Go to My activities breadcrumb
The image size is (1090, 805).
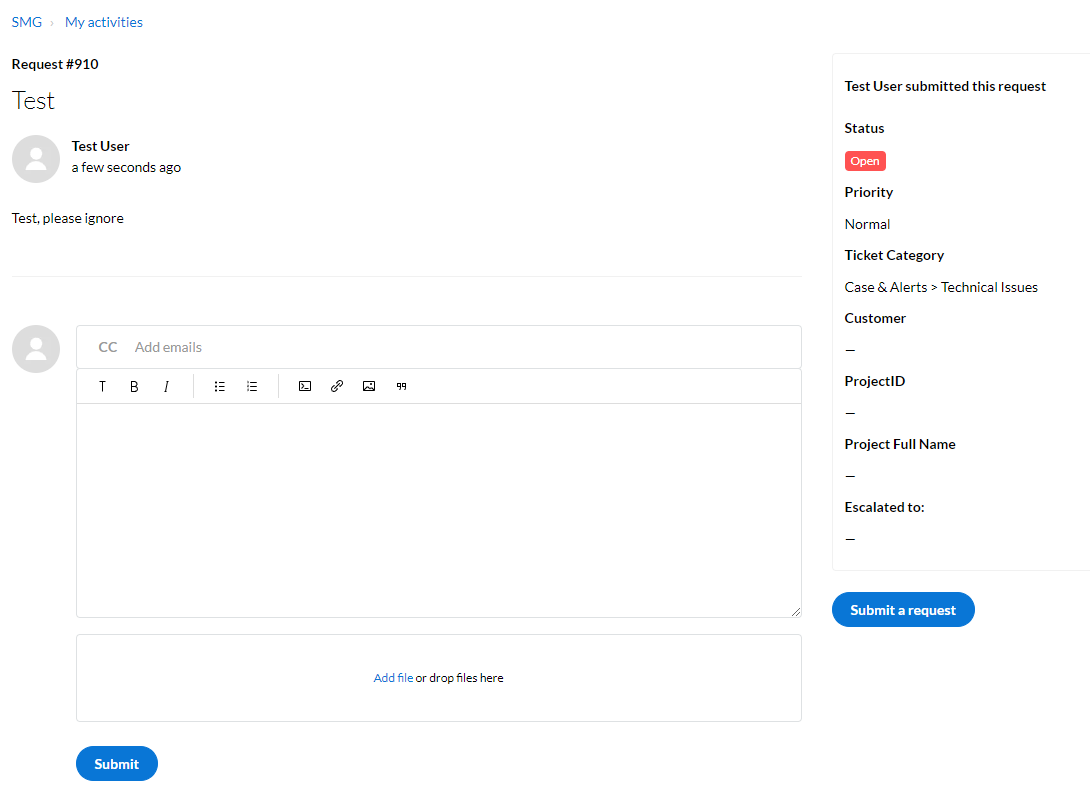coord(104,22)
